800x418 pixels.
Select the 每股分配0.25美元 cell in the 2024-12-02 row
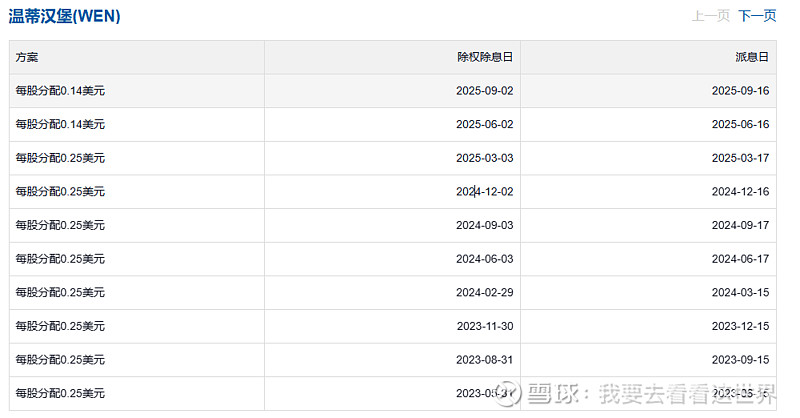pos(60,192)
